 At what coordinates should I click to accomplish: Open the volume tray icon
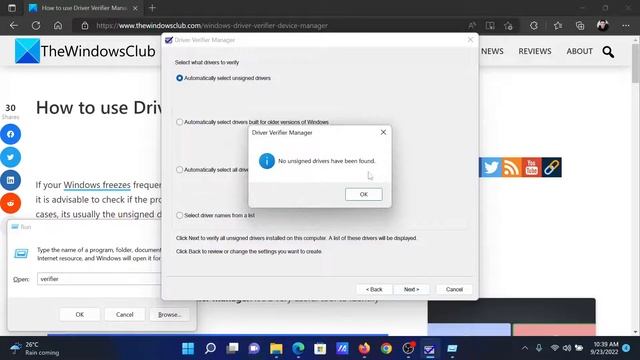(567, 348)
